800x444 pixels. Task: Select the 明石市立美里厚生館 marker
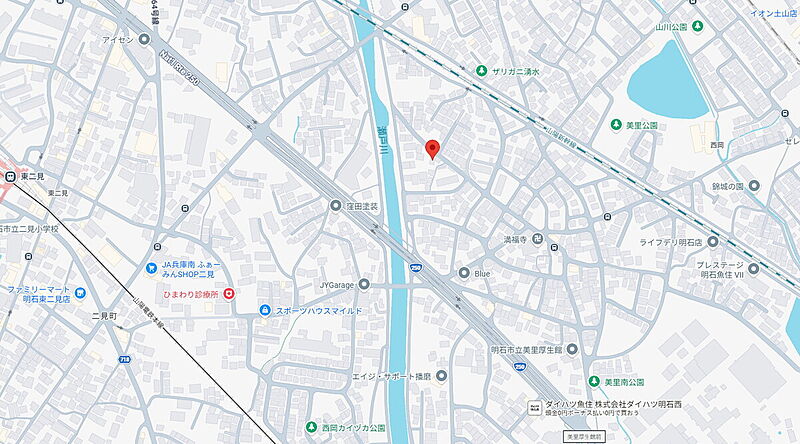coord(572,350)
